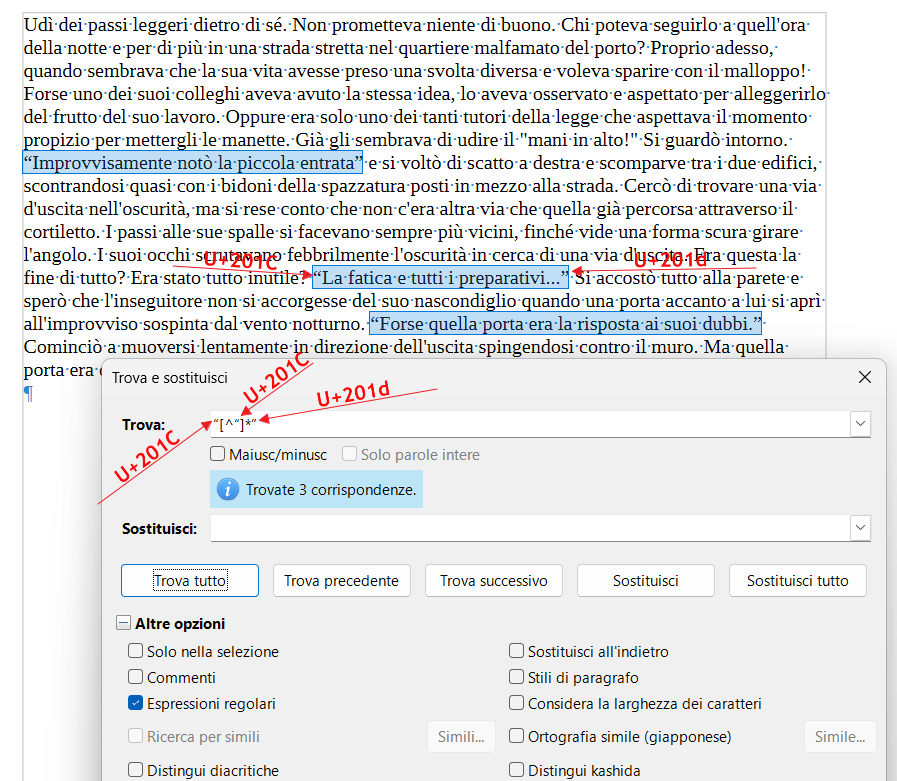The height and width of the screenshot is (781, 897).
Task: Close the Trova e sostituisci dialog
Action: pos(865,377)
